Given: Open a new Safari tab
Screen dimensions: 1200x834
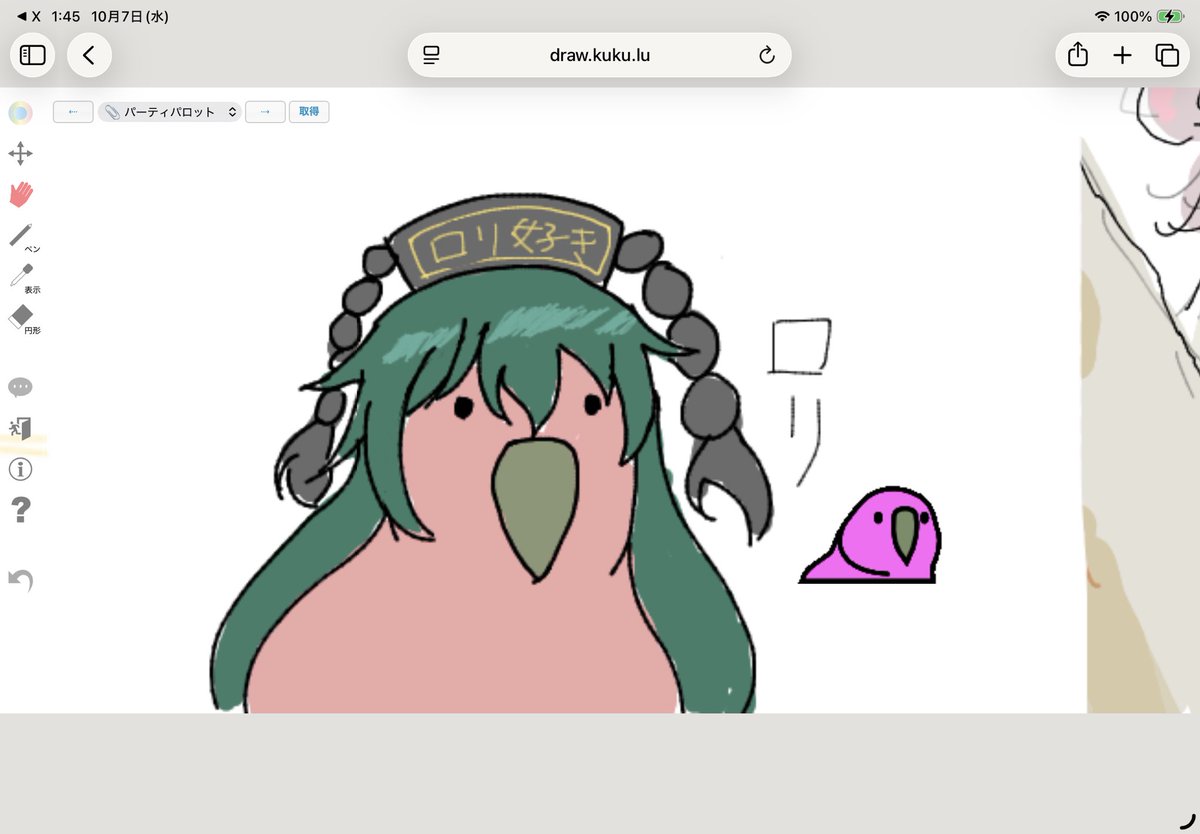Looking at the screenshot, I should pos(1122,55).
